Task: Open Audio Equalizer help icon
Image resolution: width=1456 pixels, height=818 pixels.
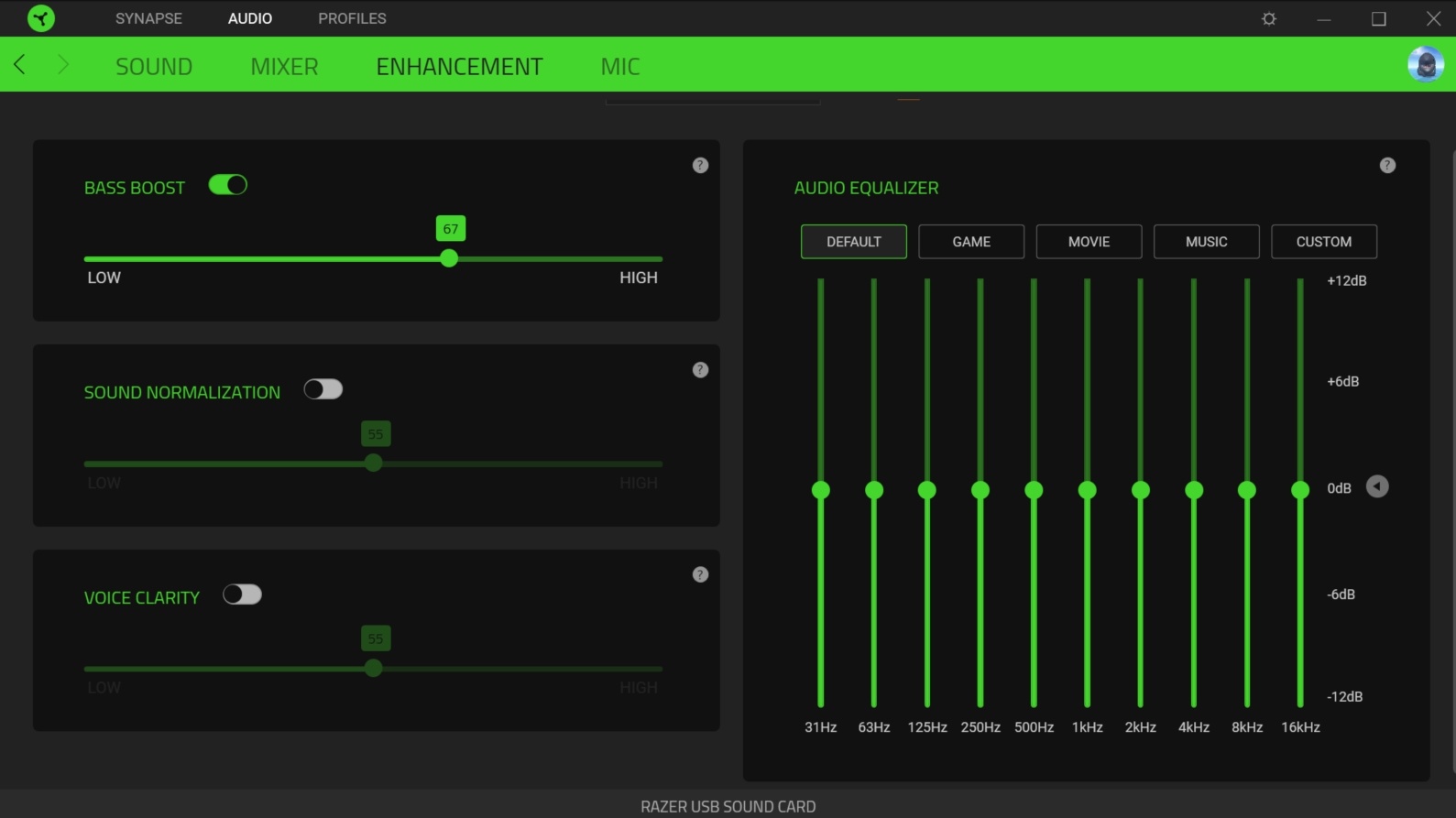Action: 1387,166
